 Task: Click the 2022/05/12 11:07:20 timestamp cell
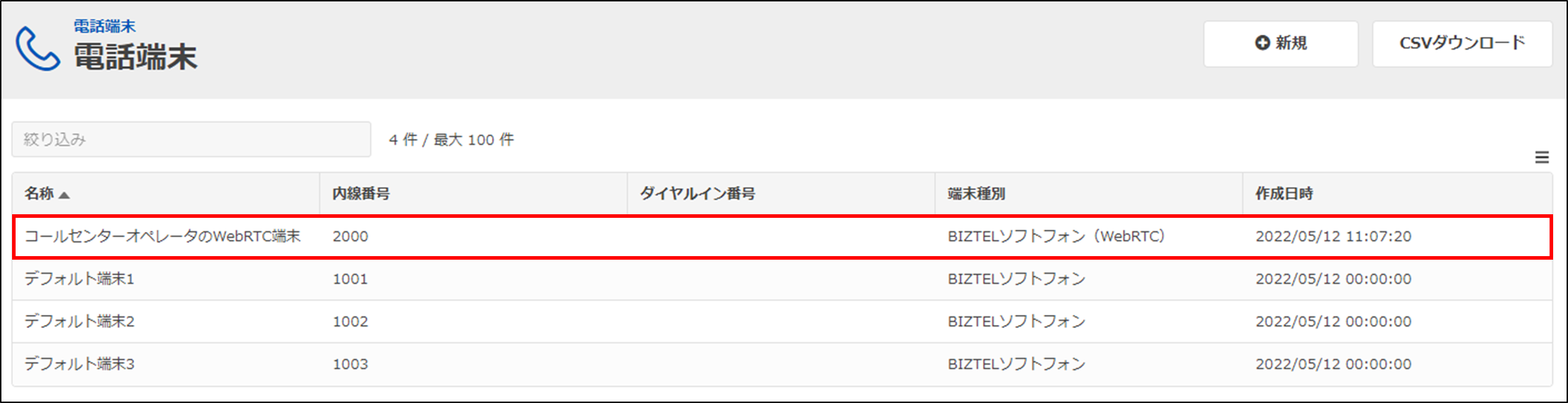[x=1333, y=236]
